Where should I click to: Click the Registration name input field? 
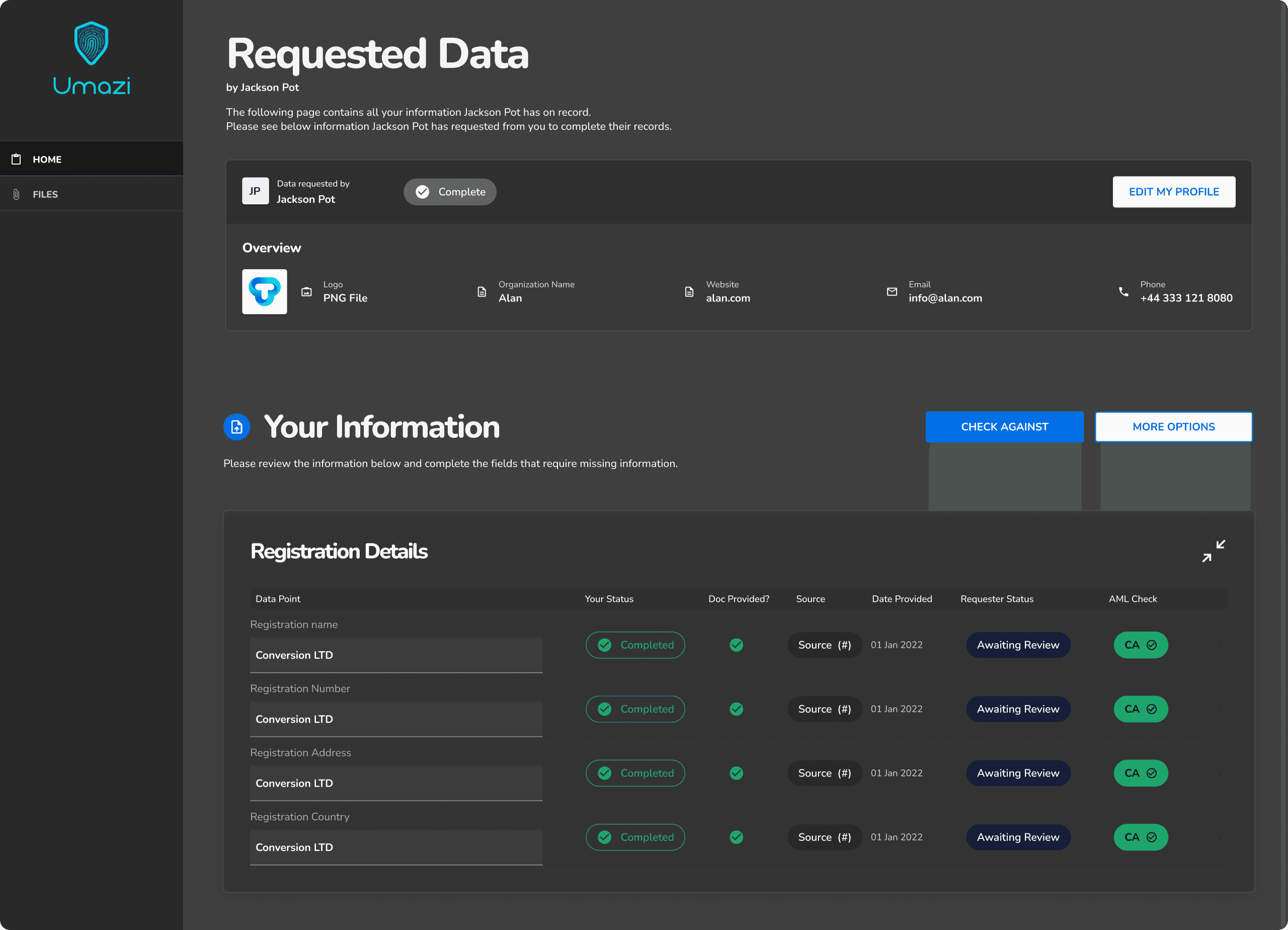pos(396,655)
